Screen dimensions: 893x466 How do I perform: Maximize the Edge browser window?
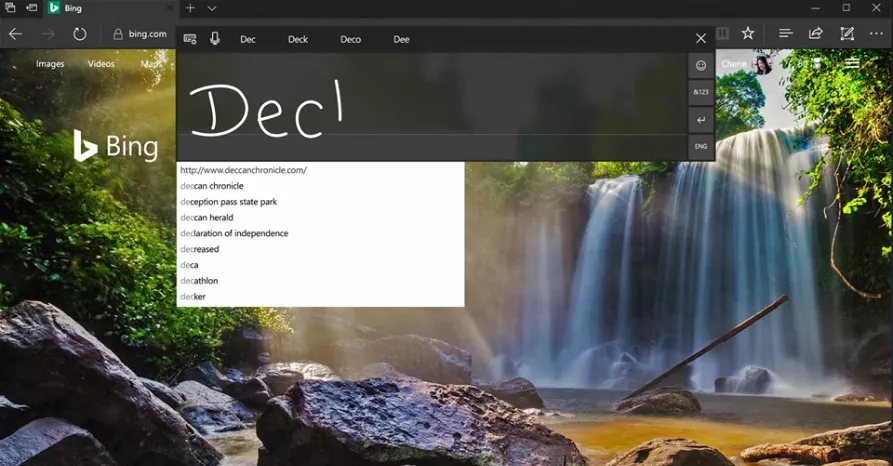pos(846,8)
